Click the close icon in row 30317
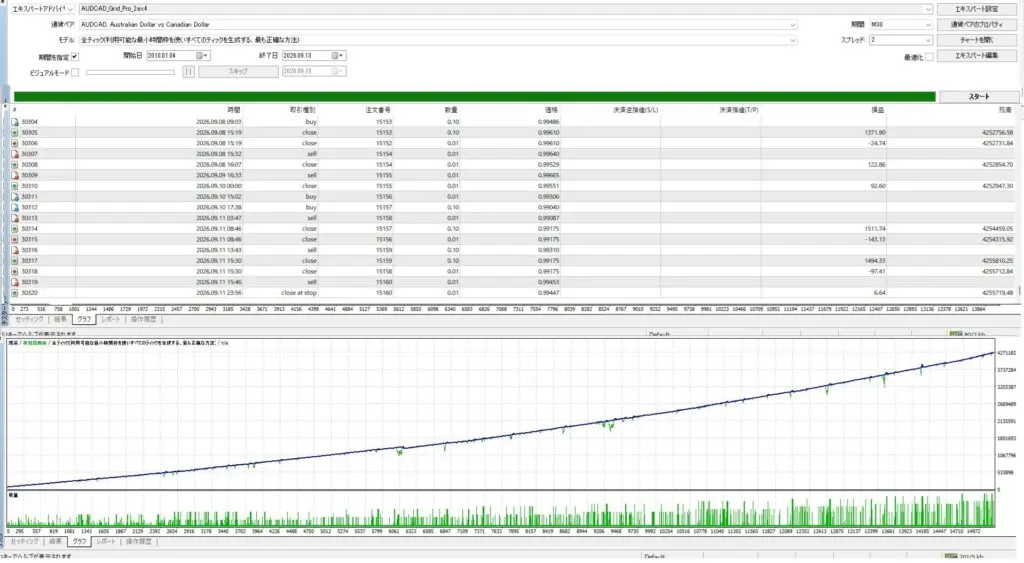Viewport: 1024px width, 563px height. tap(14, 261)
